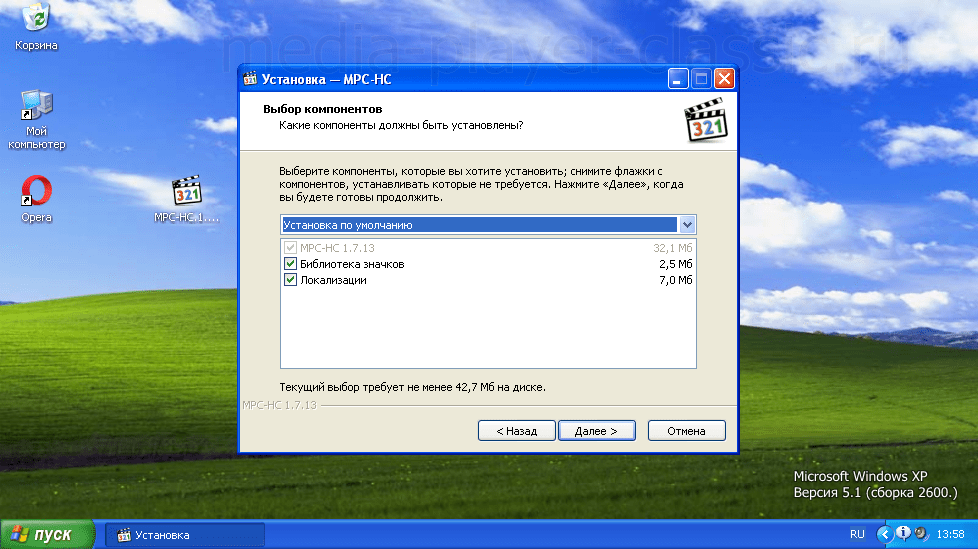Select the Мой компьютер desktop icon
978x549 pixels.
pos(36,119)
